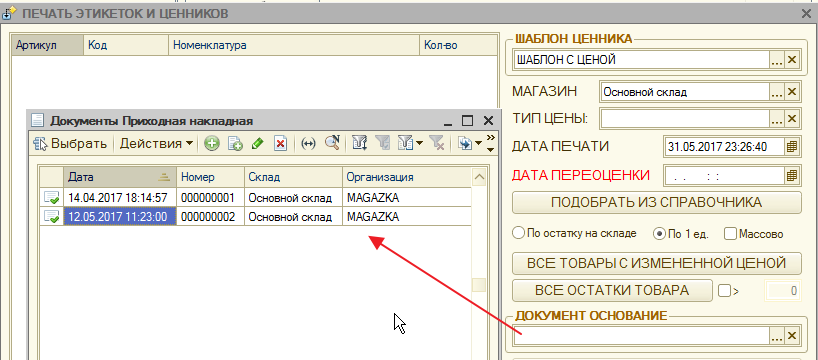Clear the ШАБЛОН ЦЕННИКА field with X
This screenshot has height=360, width=818.
pyautogui.click(x=792, y=60)
